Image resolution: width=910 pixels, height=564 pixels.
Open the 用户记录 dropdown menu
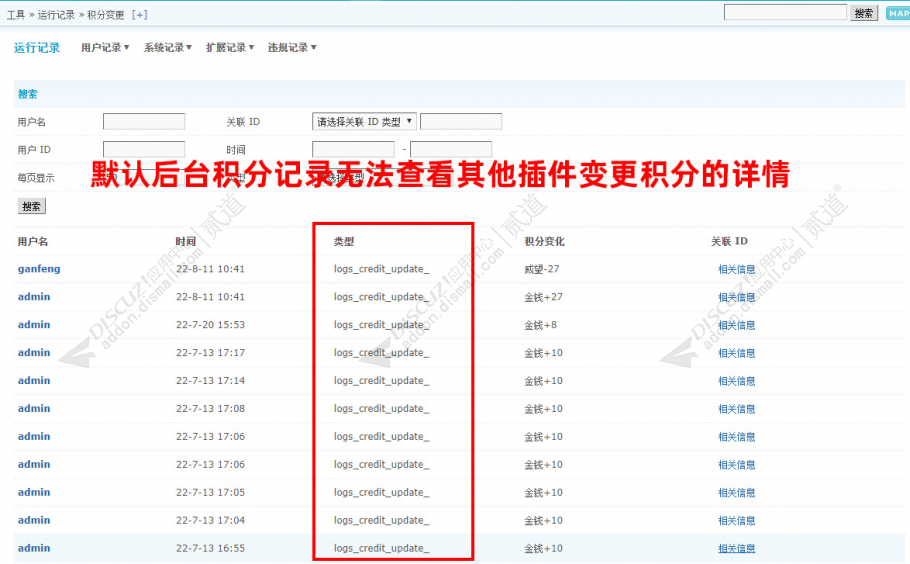105,48
